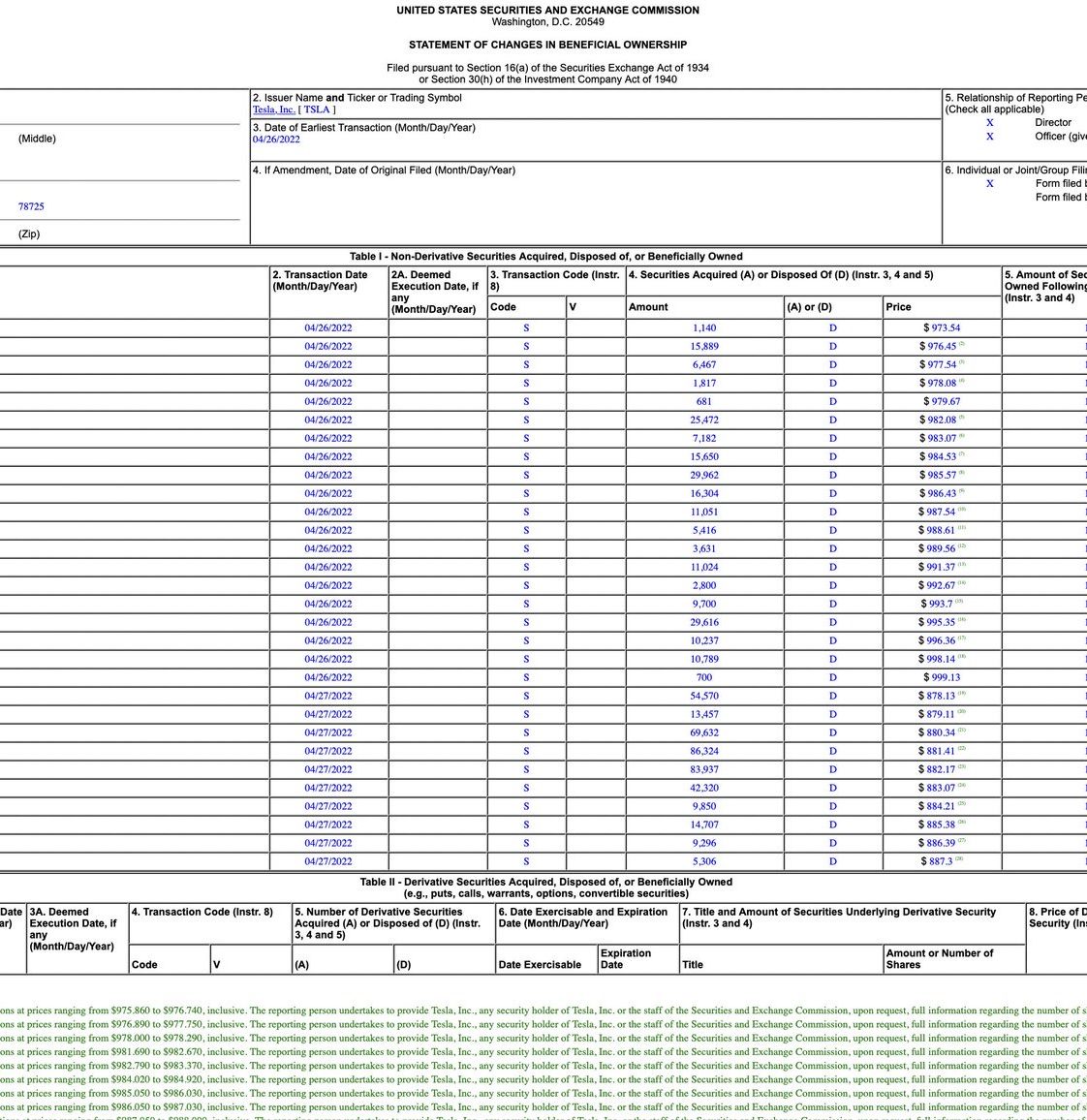The height and width of the screenshot is (1120, 1087).
Task: Click the price $976.45
Action: point(939,347)
